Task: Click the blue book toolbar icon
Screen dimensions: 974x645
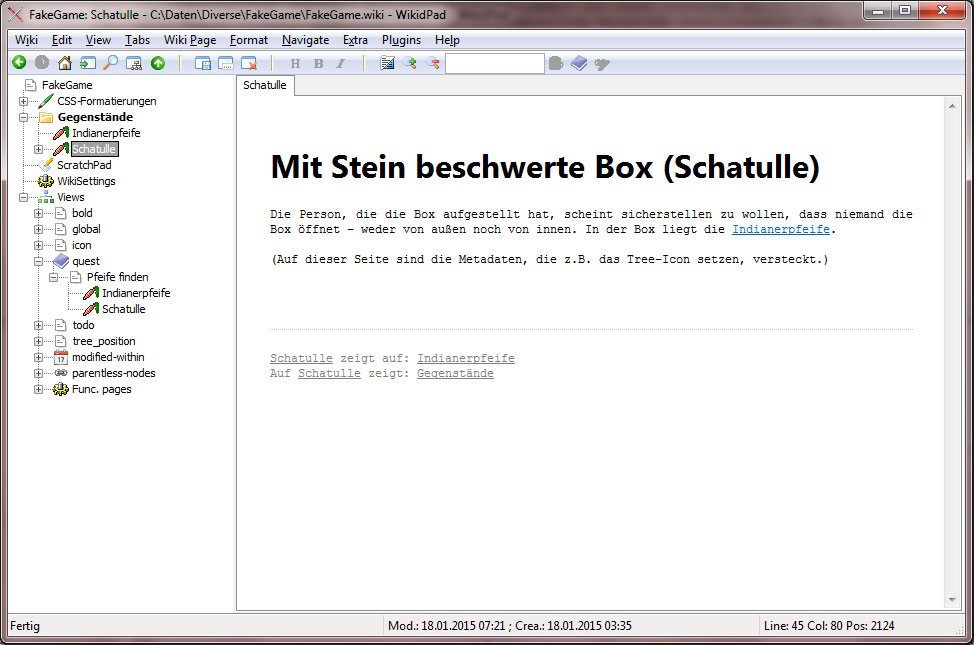Action: coord(580,63)
